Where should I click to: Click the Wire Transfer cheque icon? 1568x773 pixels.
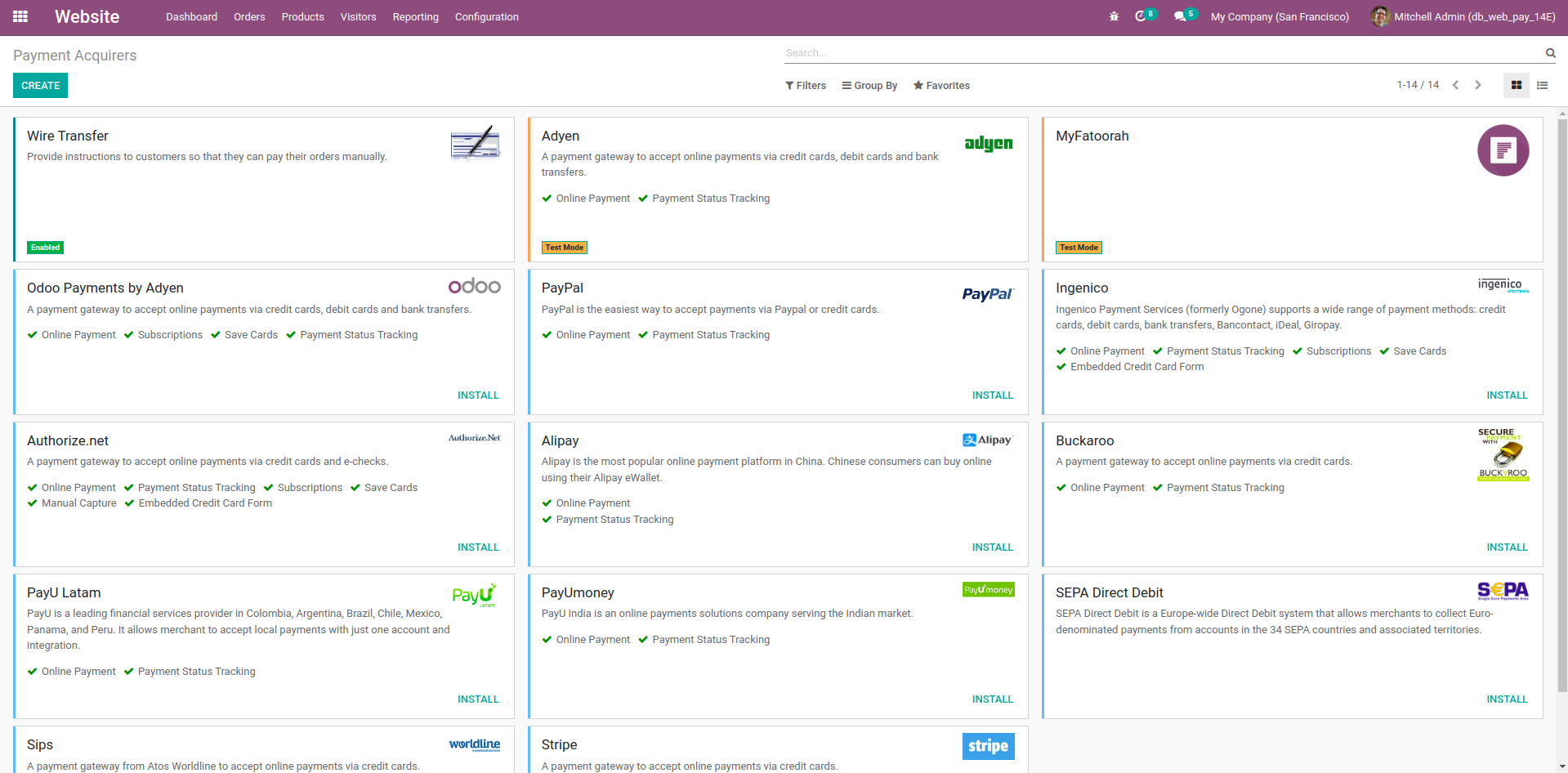click(475, 143)
